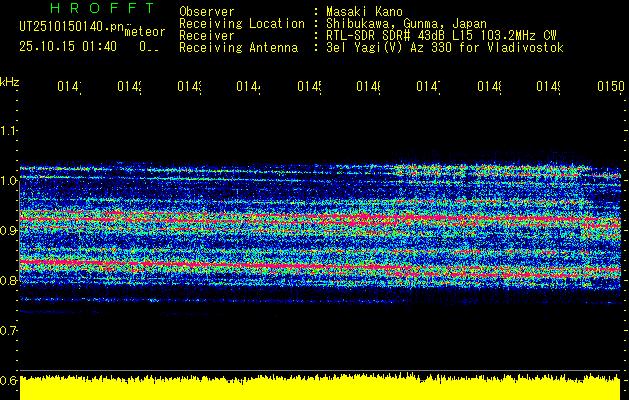
Task: Select the 0147 time marker
Action: click(428, 88)
